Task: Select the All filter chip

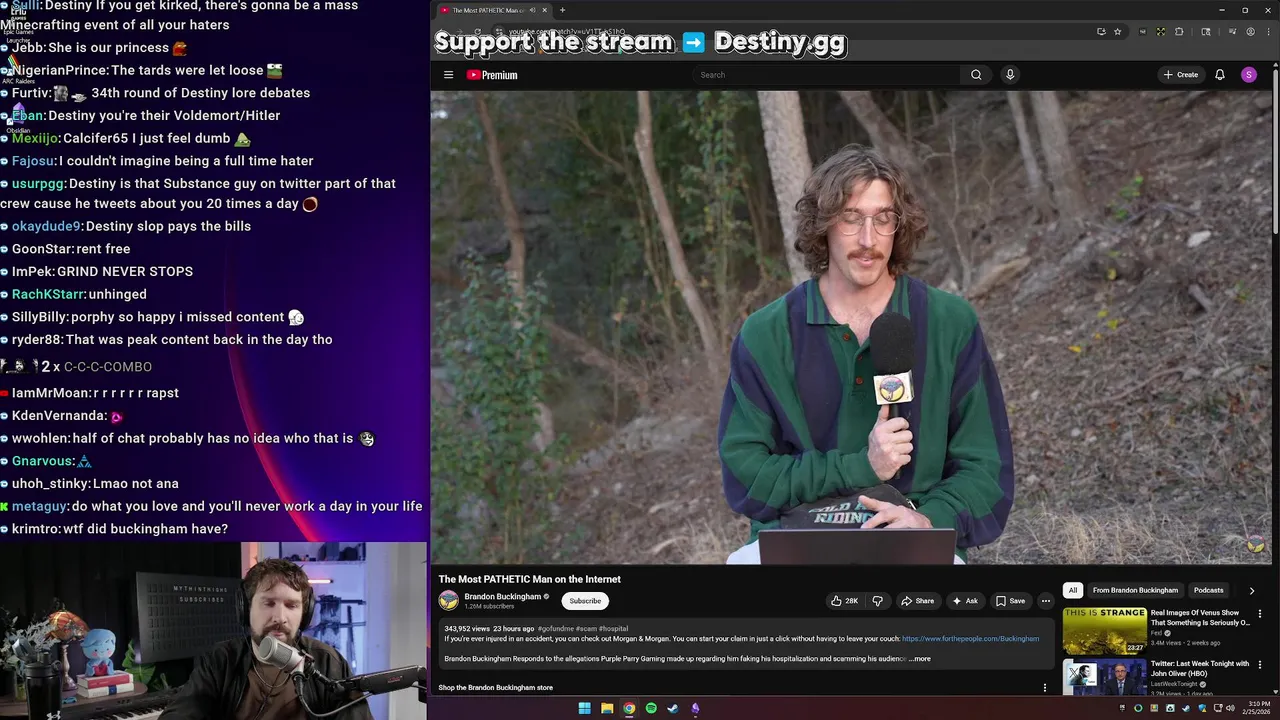Action: [1073, 590]
